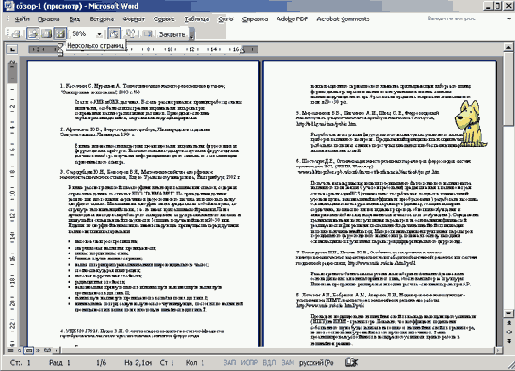Screen dimensions: 515x371
Task: Click the Multiple Pages icon
Action: (60, 34)
